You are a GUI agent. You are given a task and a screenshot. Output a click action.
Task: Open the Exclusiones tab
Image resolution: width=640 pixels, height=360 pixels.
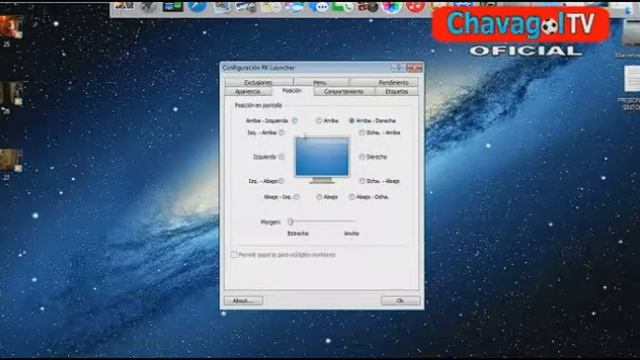(259, 82)
